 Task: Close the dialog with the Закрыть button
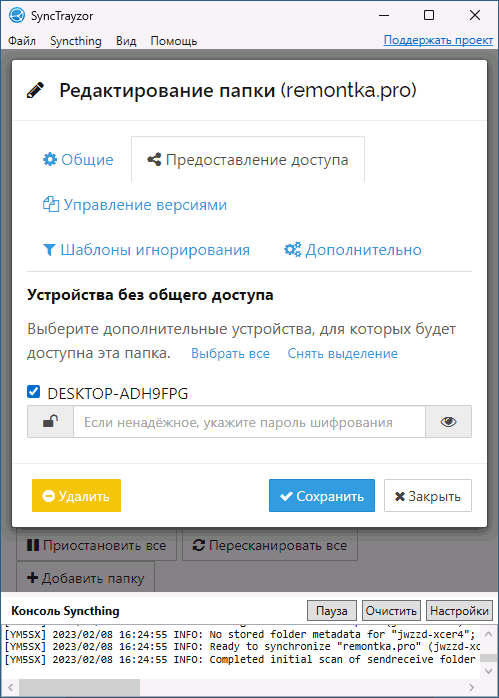coord(428,496)
